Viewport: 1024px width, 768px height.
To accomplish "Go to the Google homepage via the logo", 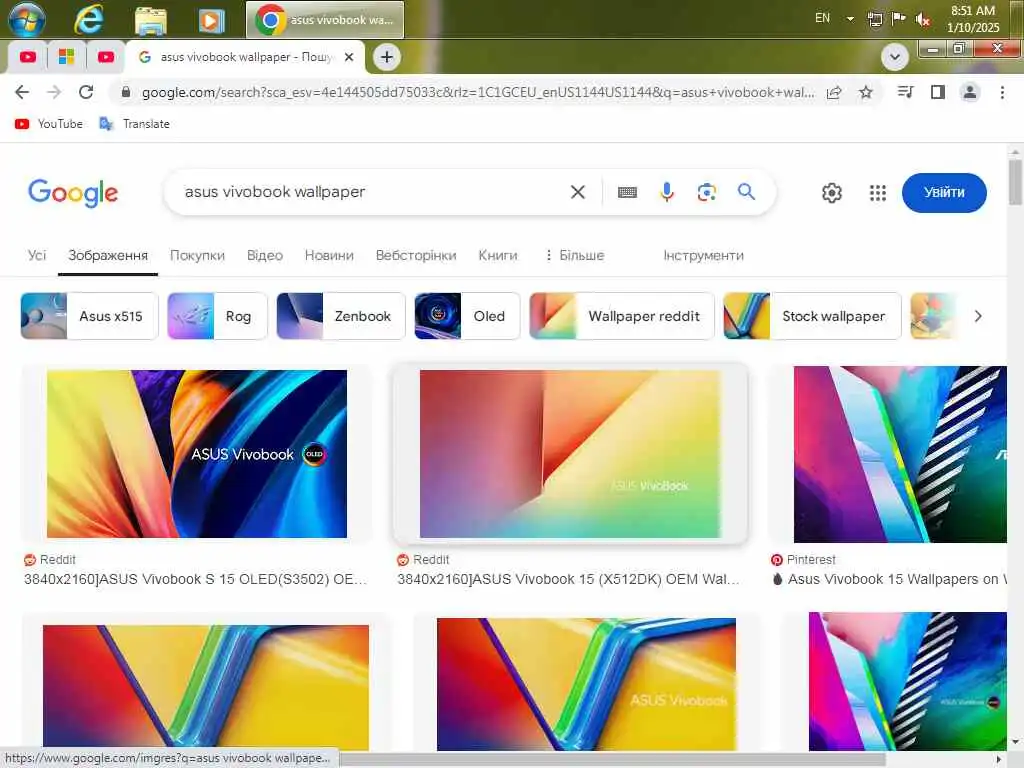I will tap(73, 193).
